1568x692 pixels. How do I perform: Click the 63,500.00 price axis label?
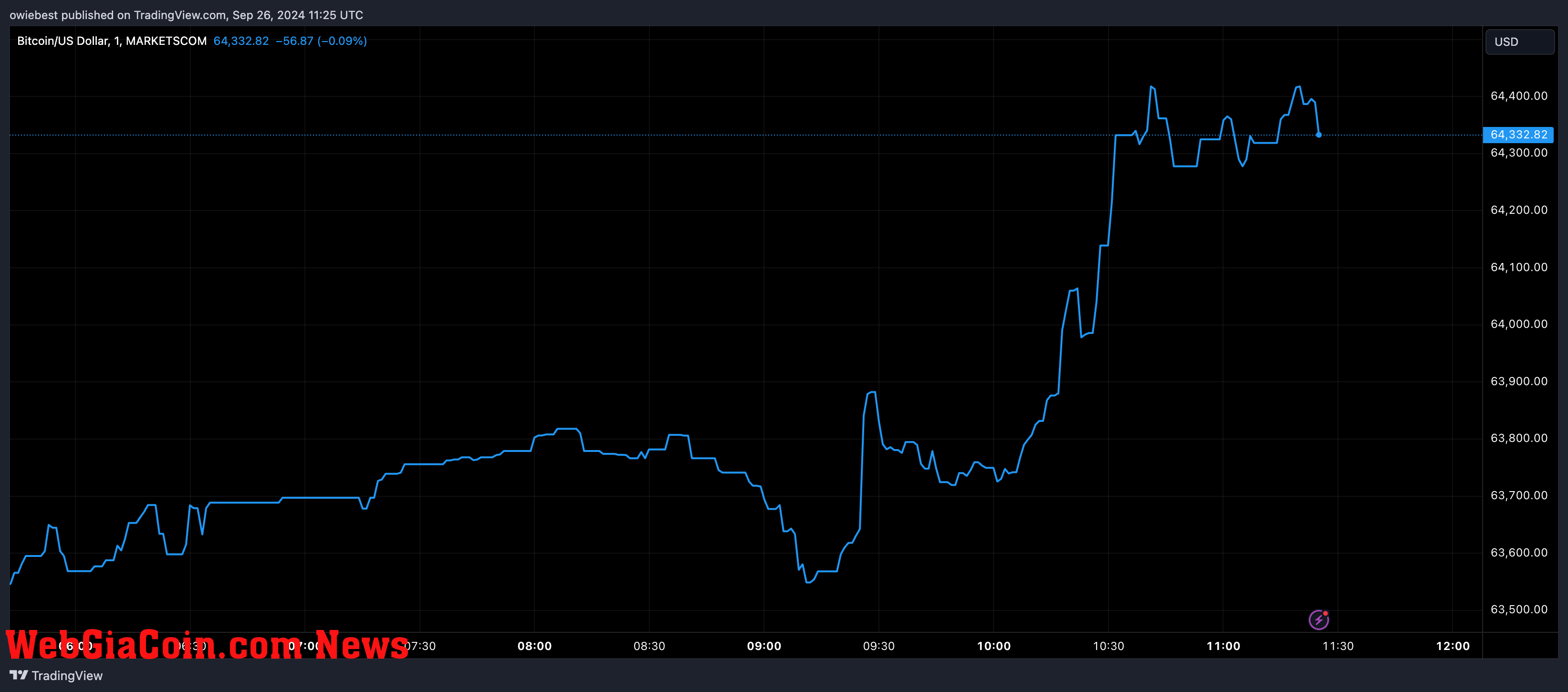tap(1519, 609)
